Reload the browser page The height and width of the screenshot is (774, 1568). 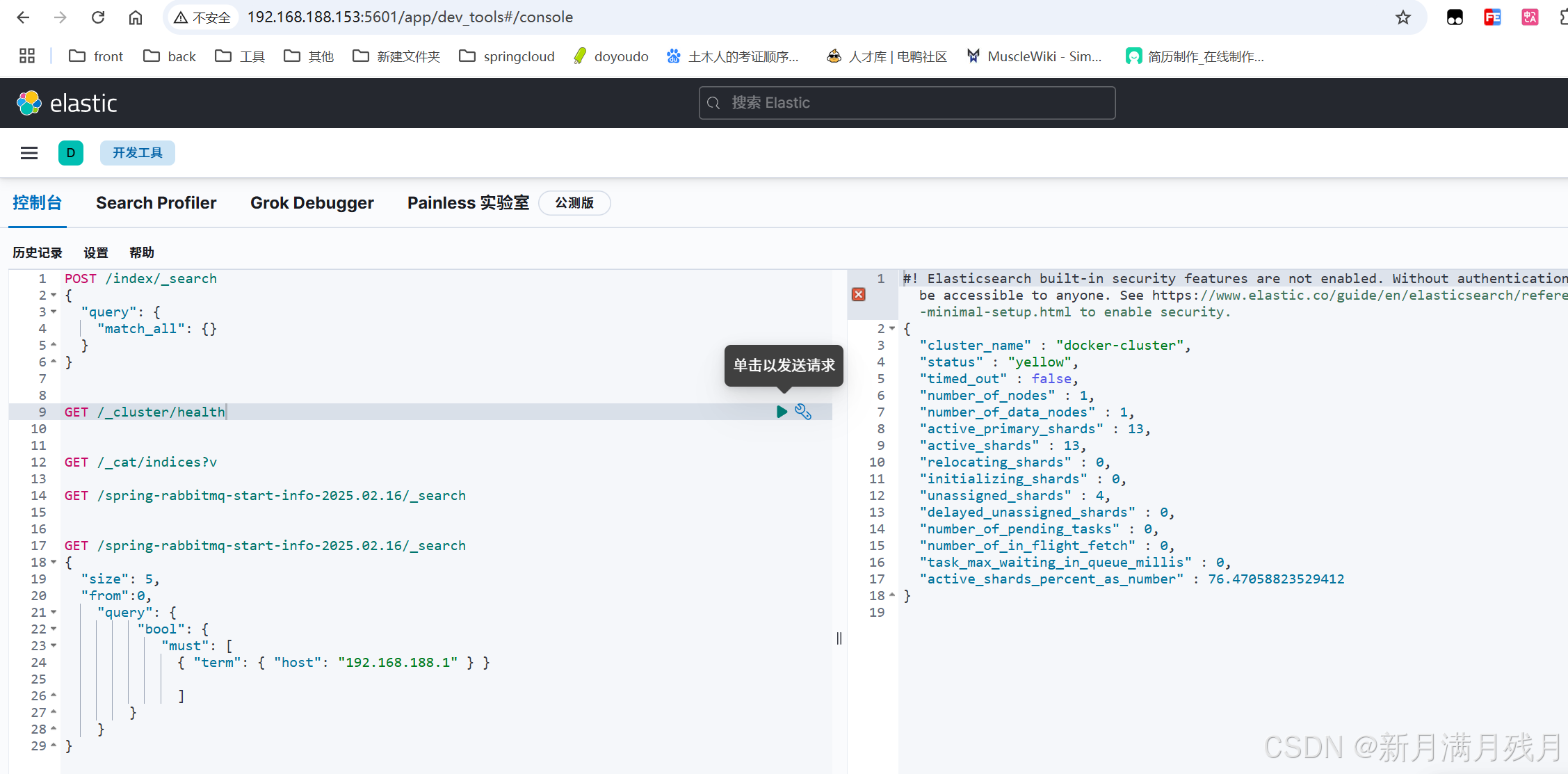tap(98, 17)
